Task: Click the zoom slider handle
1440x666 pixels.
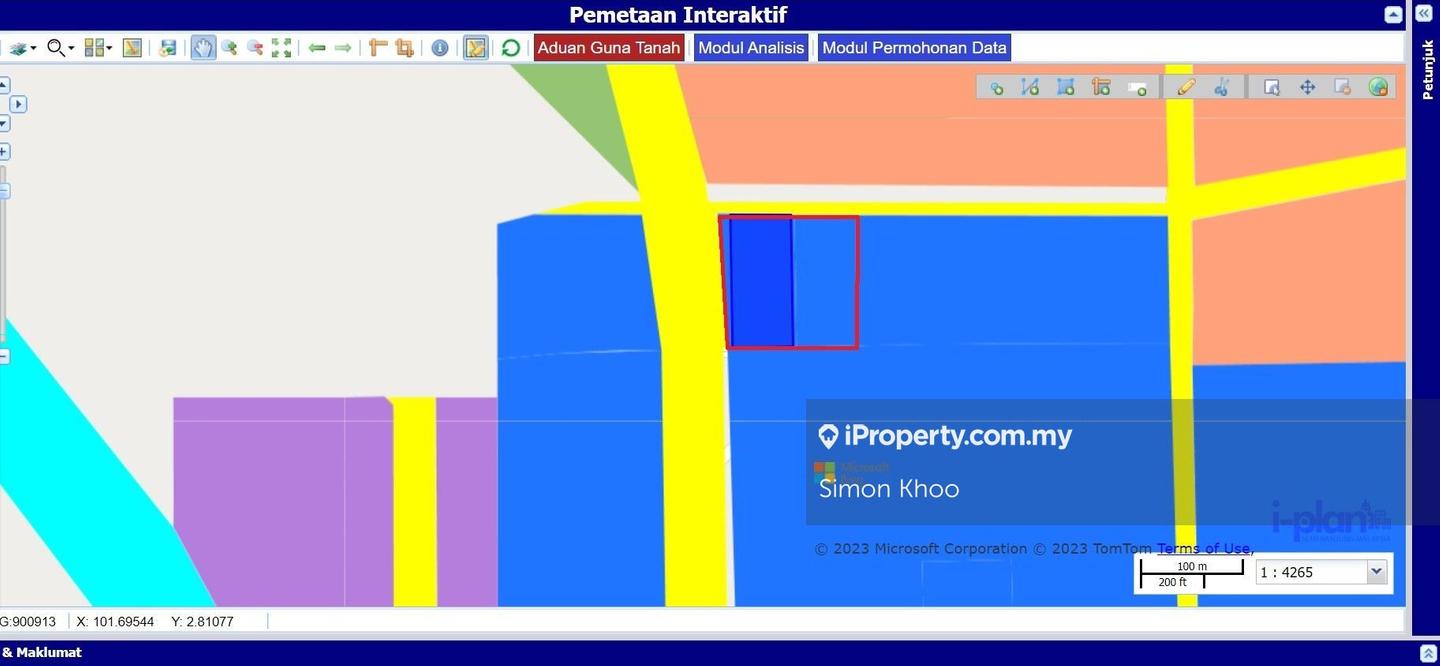Action: (3, 191)
